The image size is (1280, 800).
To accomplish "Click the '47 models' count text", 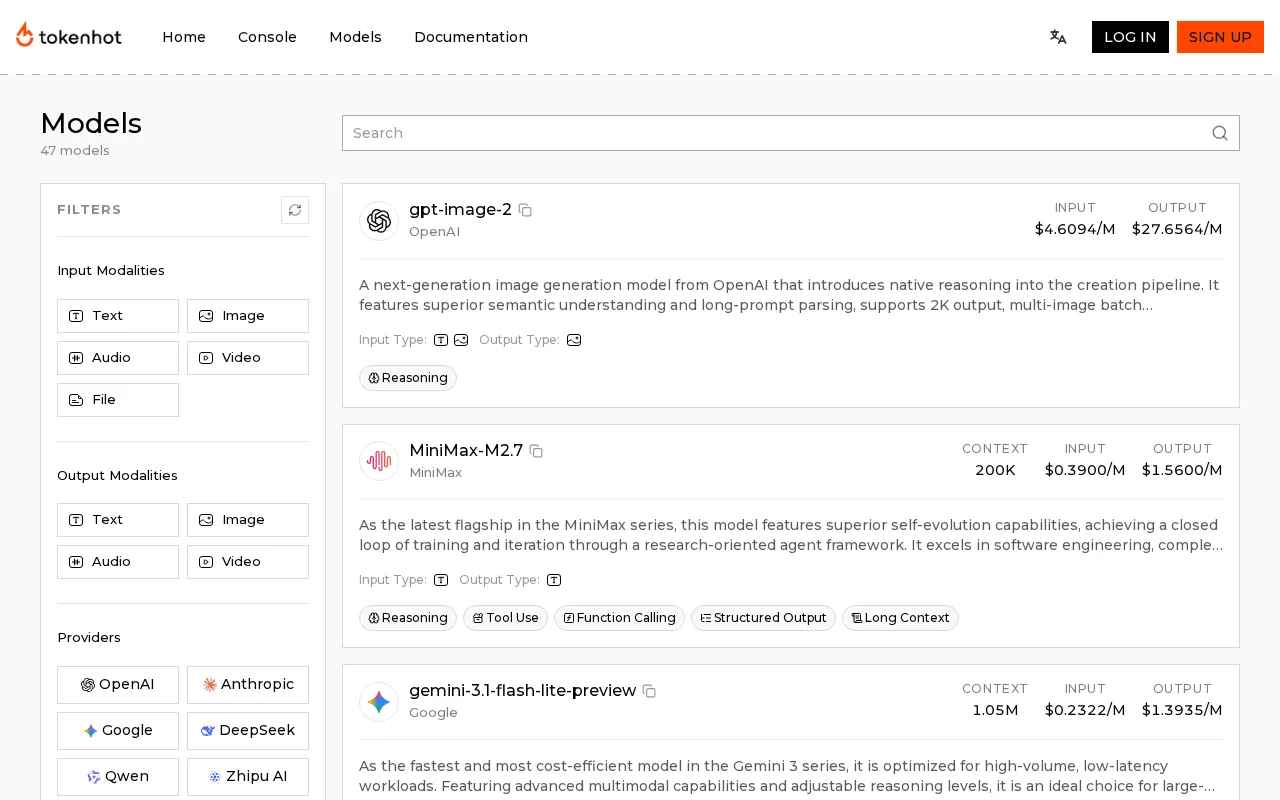I will [75, 151].
